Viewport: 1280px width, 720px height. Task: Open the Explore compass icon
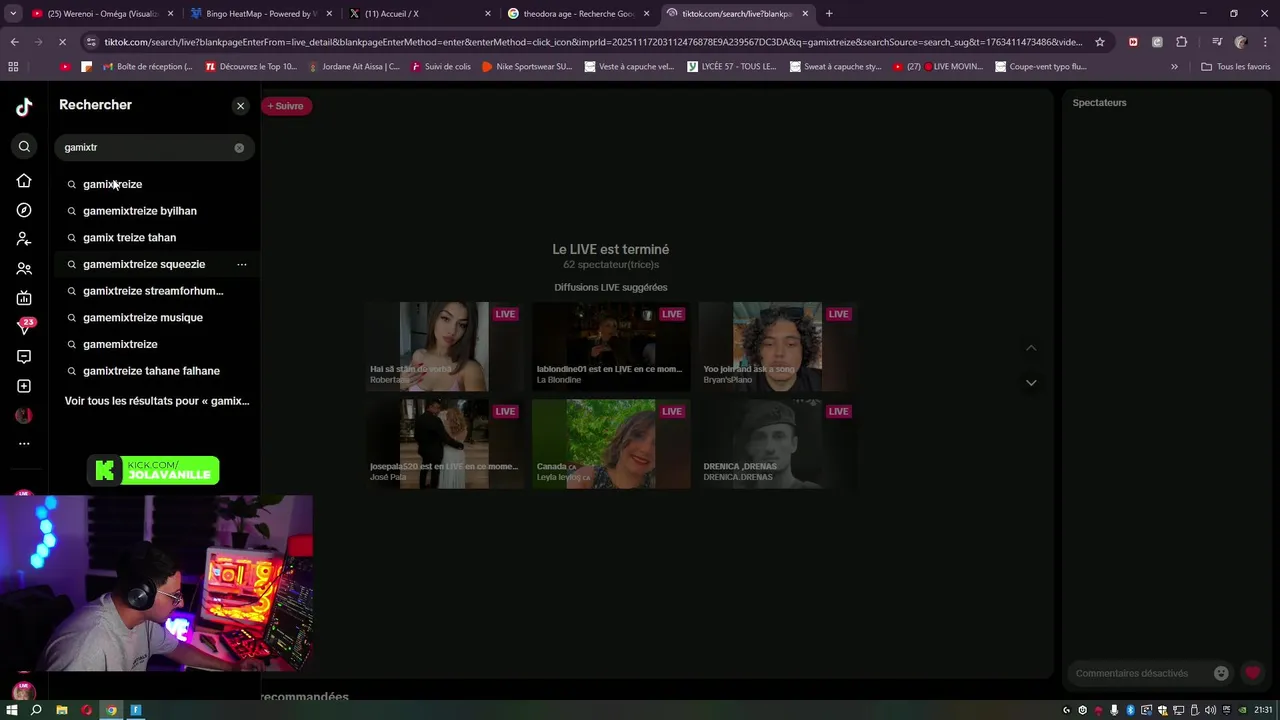click(24, 210)
